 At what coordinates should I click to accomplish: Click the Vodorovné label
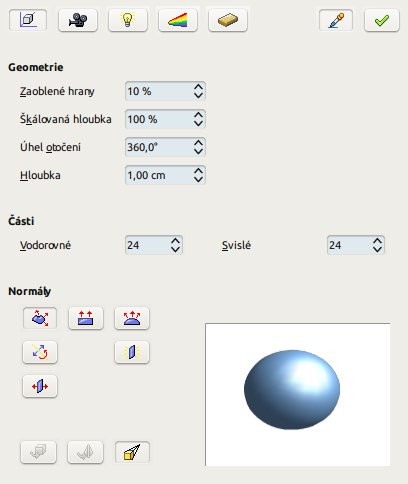point(45,245)
